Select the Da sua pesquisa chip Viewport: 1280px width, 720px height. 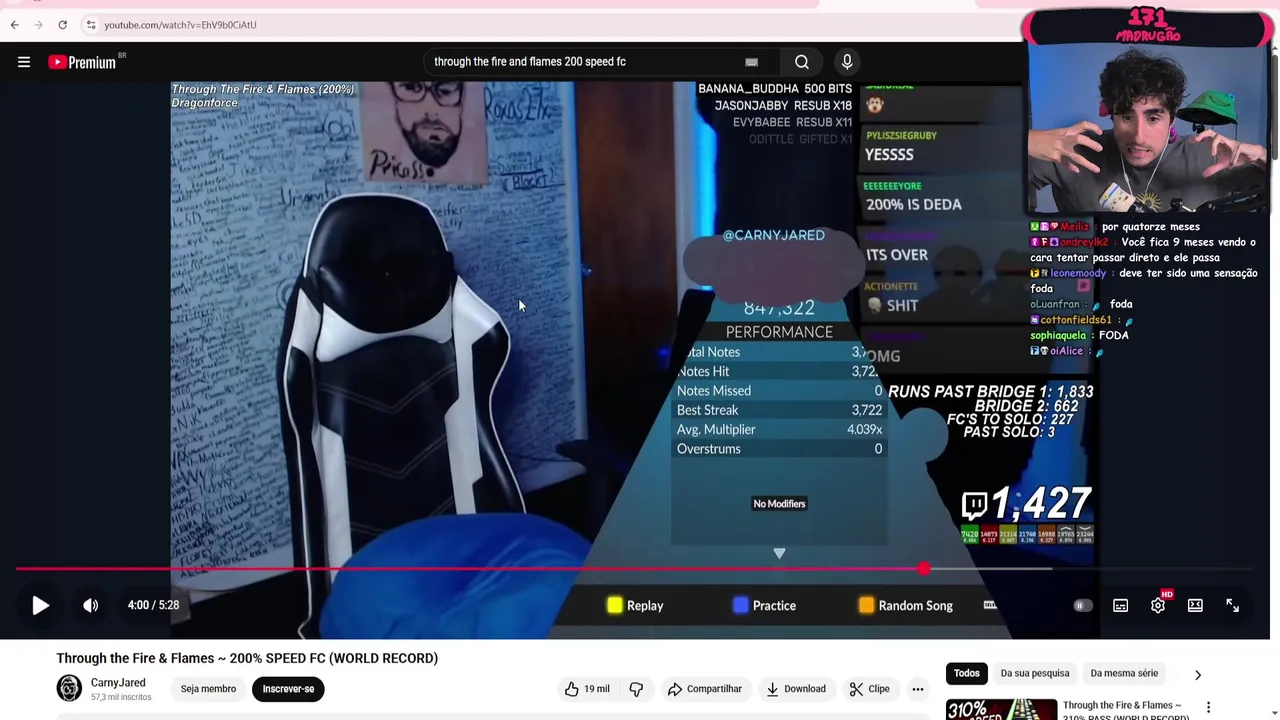(x=1035, y=673)
